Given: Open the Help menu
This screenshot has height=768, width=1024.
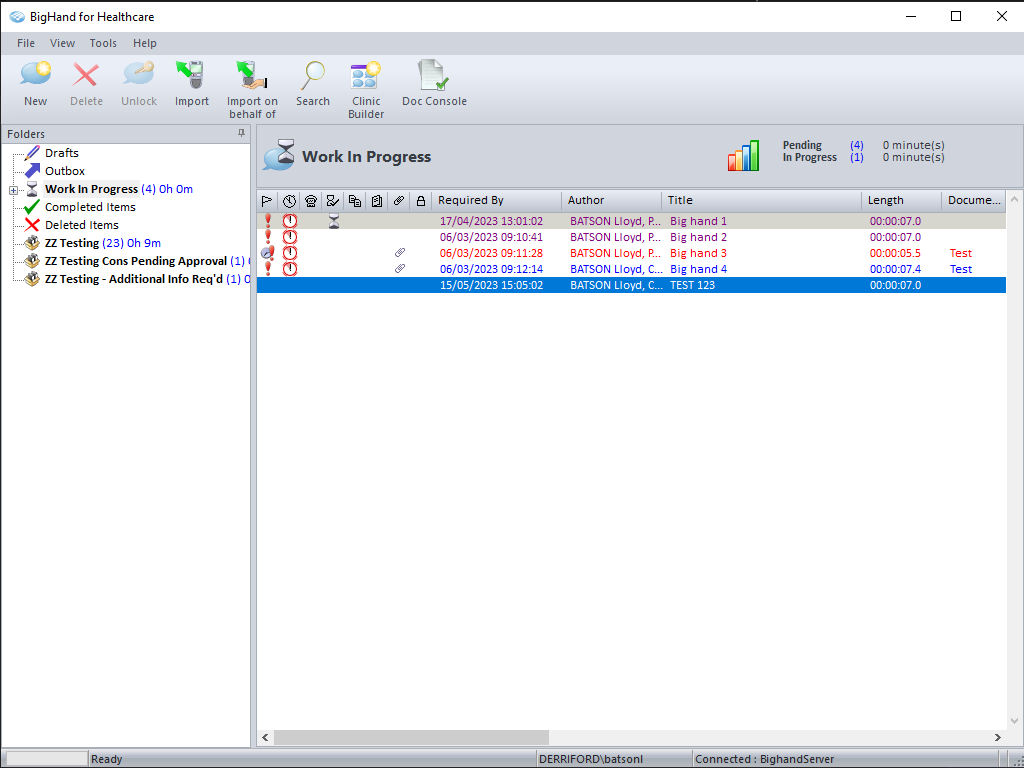Looking at the screenshot, I should point(145,43).
